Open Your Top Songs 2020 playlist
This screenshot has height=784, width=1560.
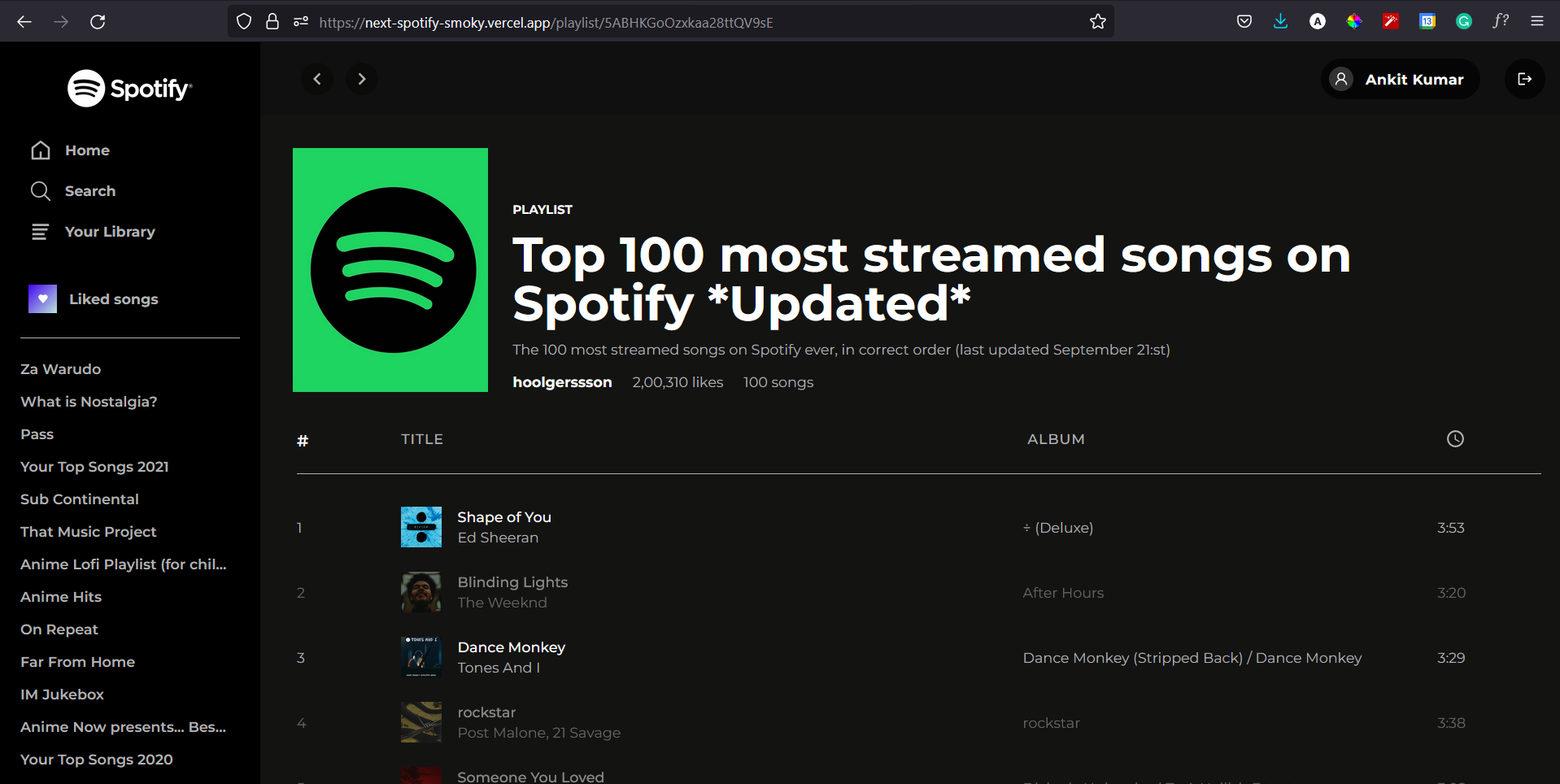(x=97, y=760)
